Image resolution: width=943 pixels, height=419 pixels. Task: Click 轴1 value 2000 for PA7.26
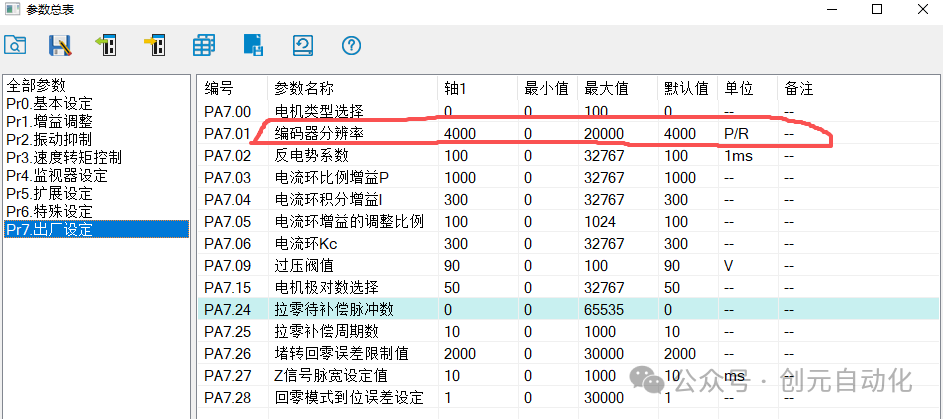[x=460, y=353]
